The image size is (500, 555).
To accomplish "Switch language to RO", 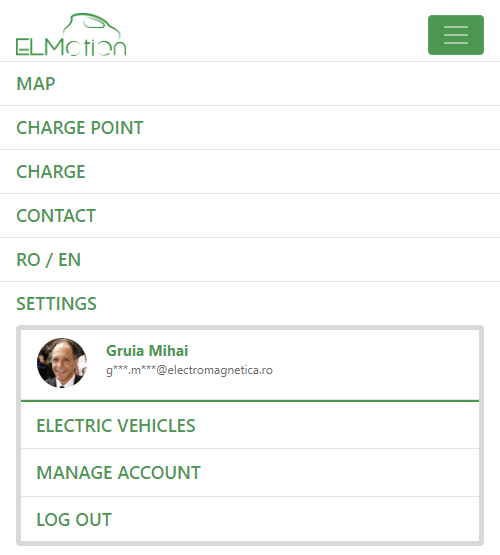I will click(x=28, y=260).
